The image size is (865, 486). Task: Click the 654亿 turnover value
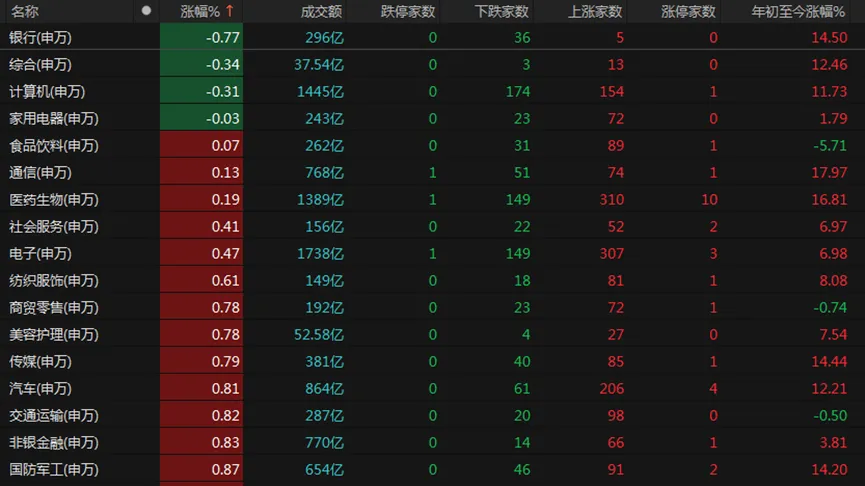[x=324, y=470]
